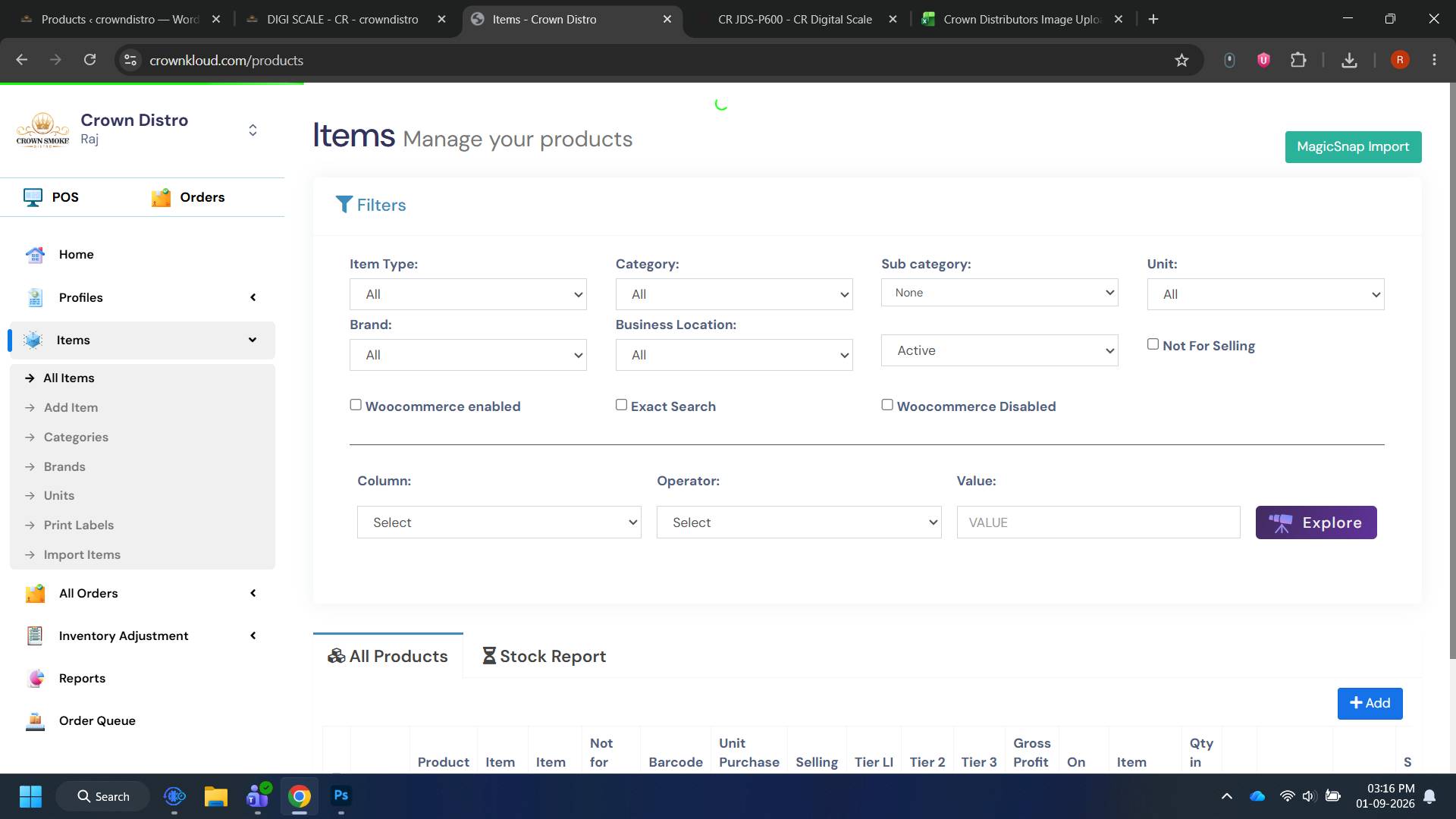
Task: Open Photoshop from the taskbar
Action: click(341, 795)
